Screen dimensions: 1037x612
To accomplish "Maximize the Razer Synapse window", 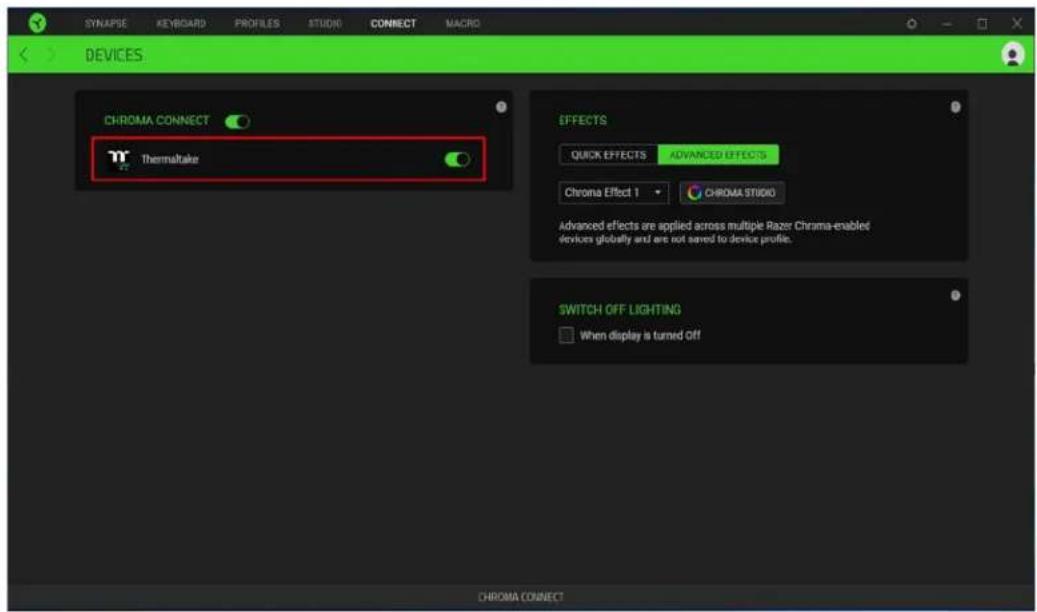I will [982, 24].
